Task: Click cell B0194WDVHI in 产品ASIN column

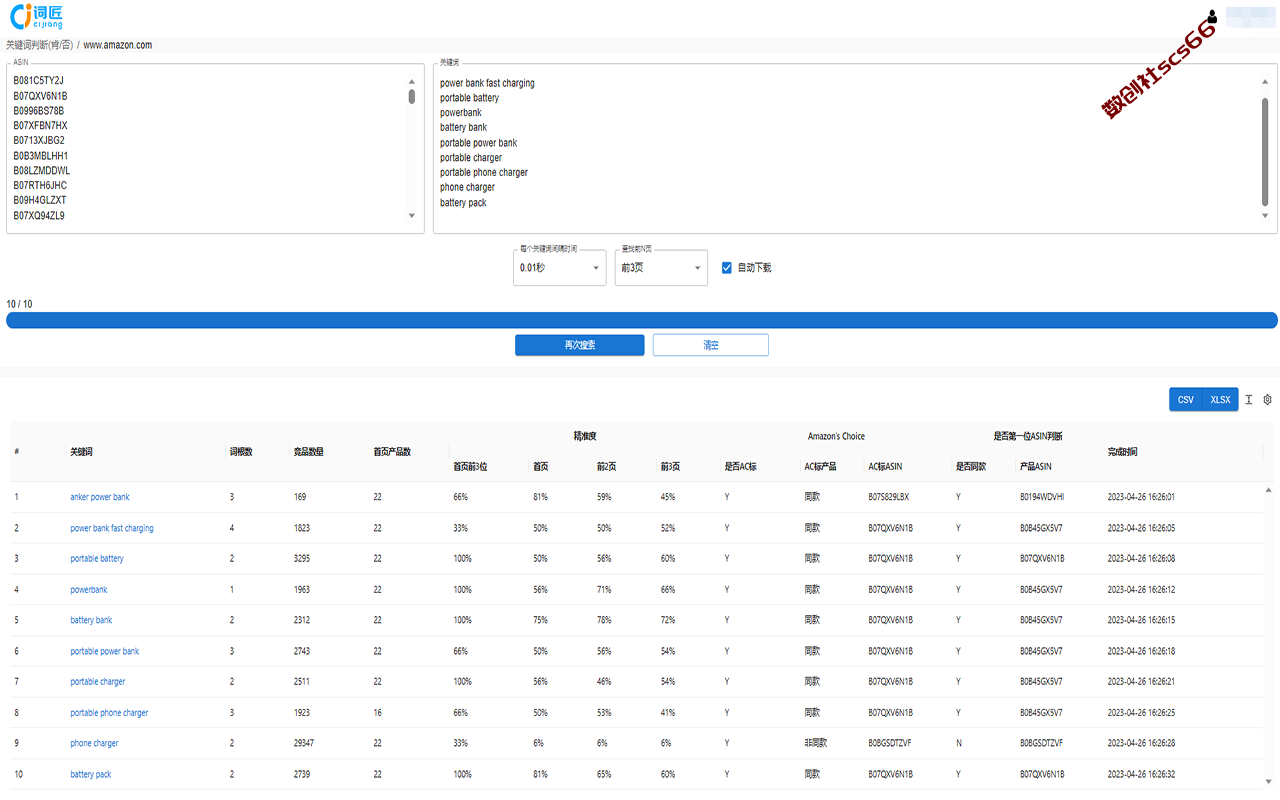Action: tap(1042, 497)
